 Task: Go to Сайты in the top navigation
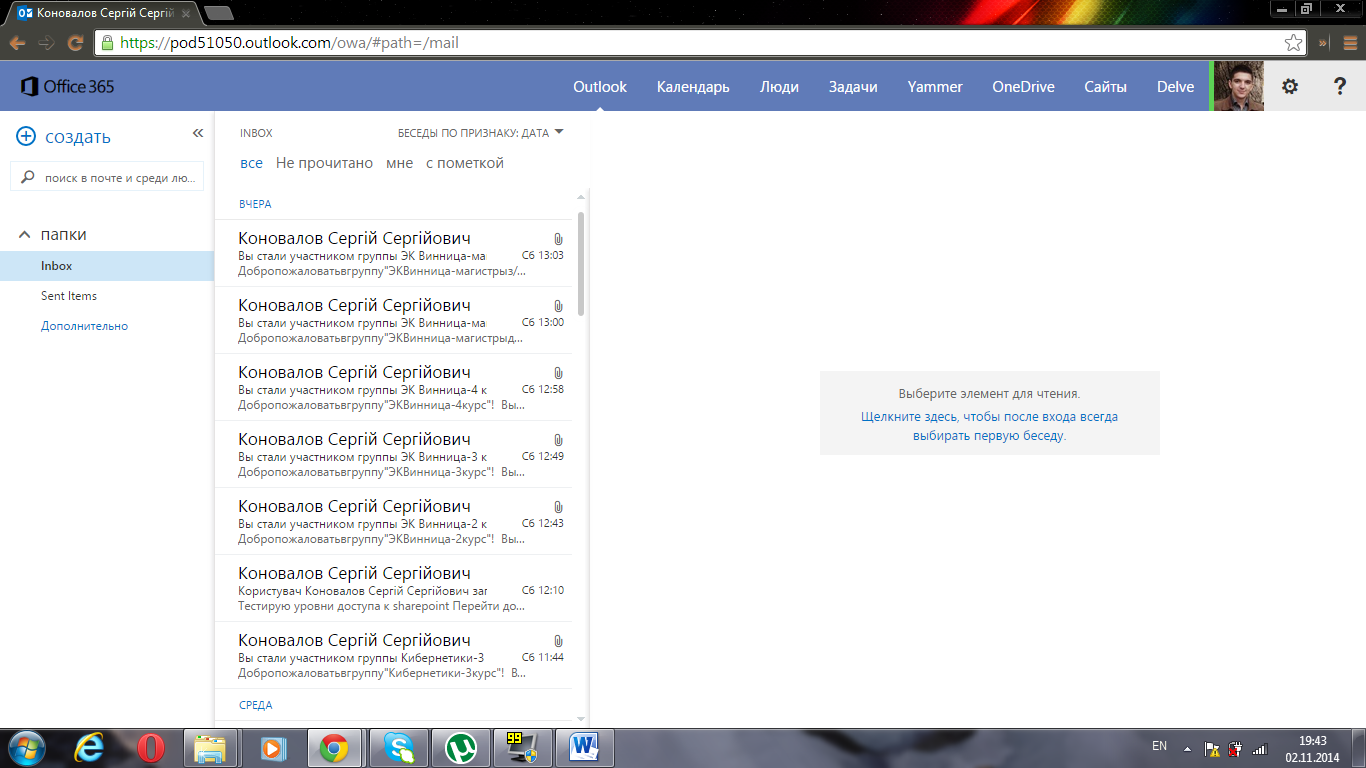point(1106,87)
